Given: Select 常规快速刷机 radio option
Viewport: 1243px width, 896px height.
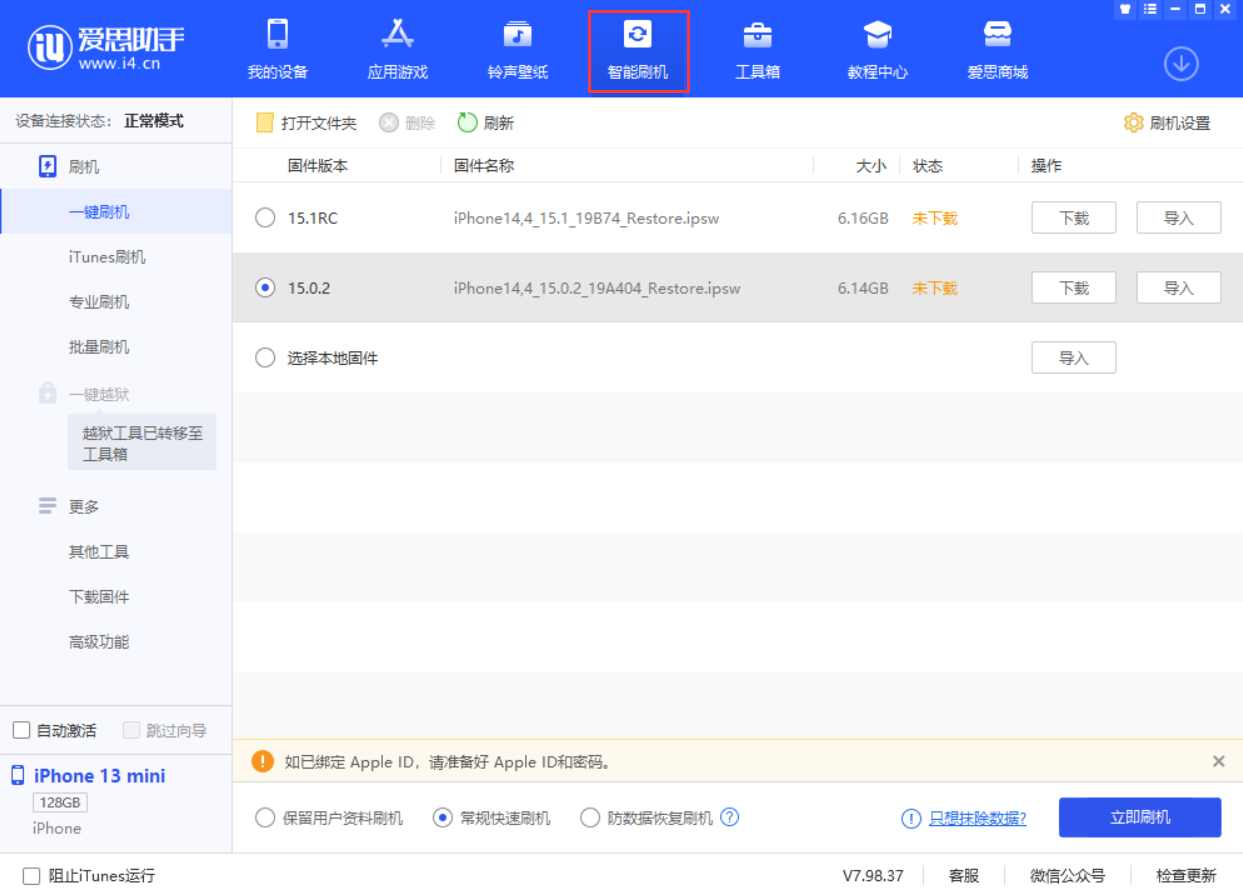Looking at the screenshot, I should (443, 818).
